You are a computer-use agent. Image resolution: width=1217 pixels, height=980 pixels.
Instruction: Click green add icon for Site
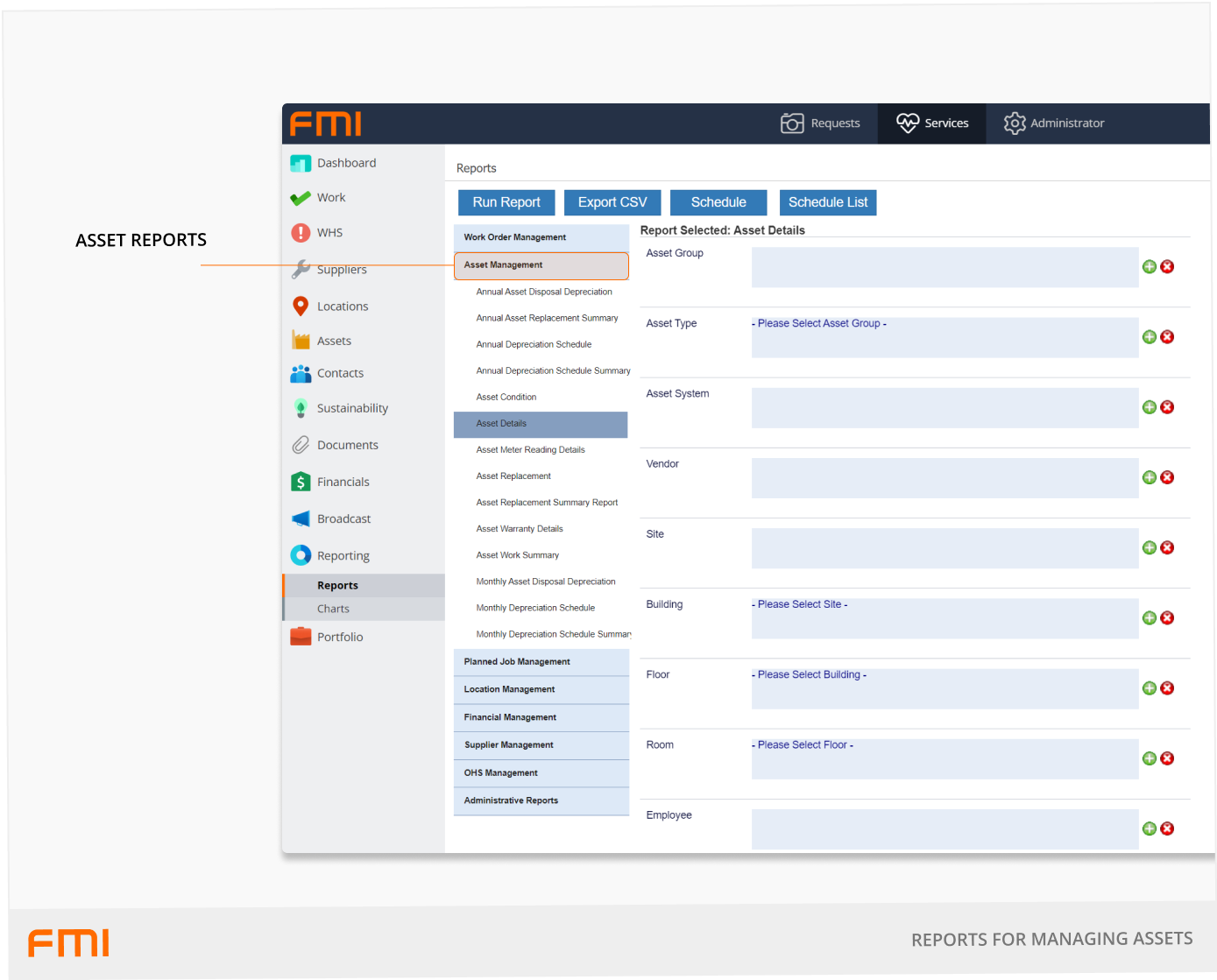1149,548
